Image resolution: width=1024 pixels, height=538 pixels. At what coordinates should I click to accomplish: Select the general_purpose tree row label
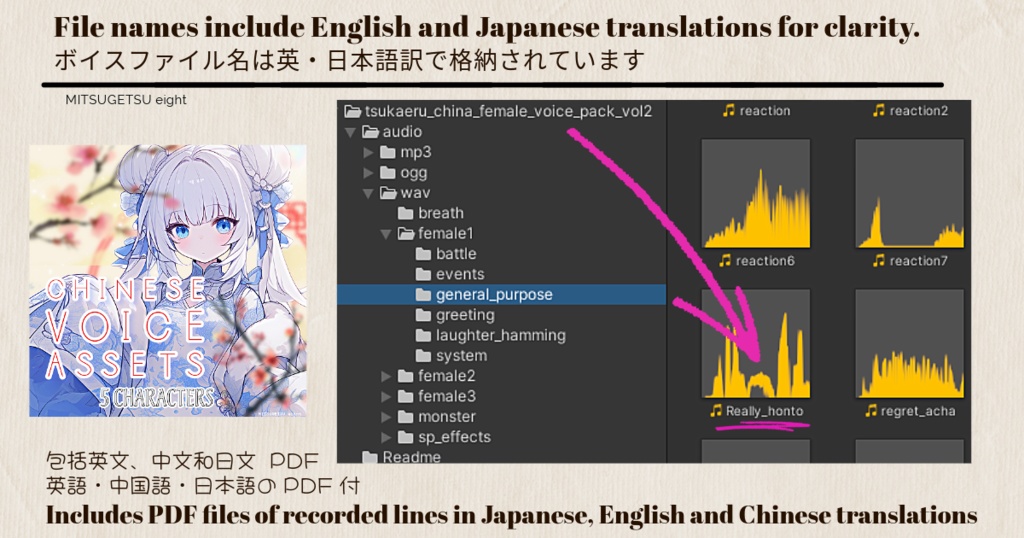(494, 295)
